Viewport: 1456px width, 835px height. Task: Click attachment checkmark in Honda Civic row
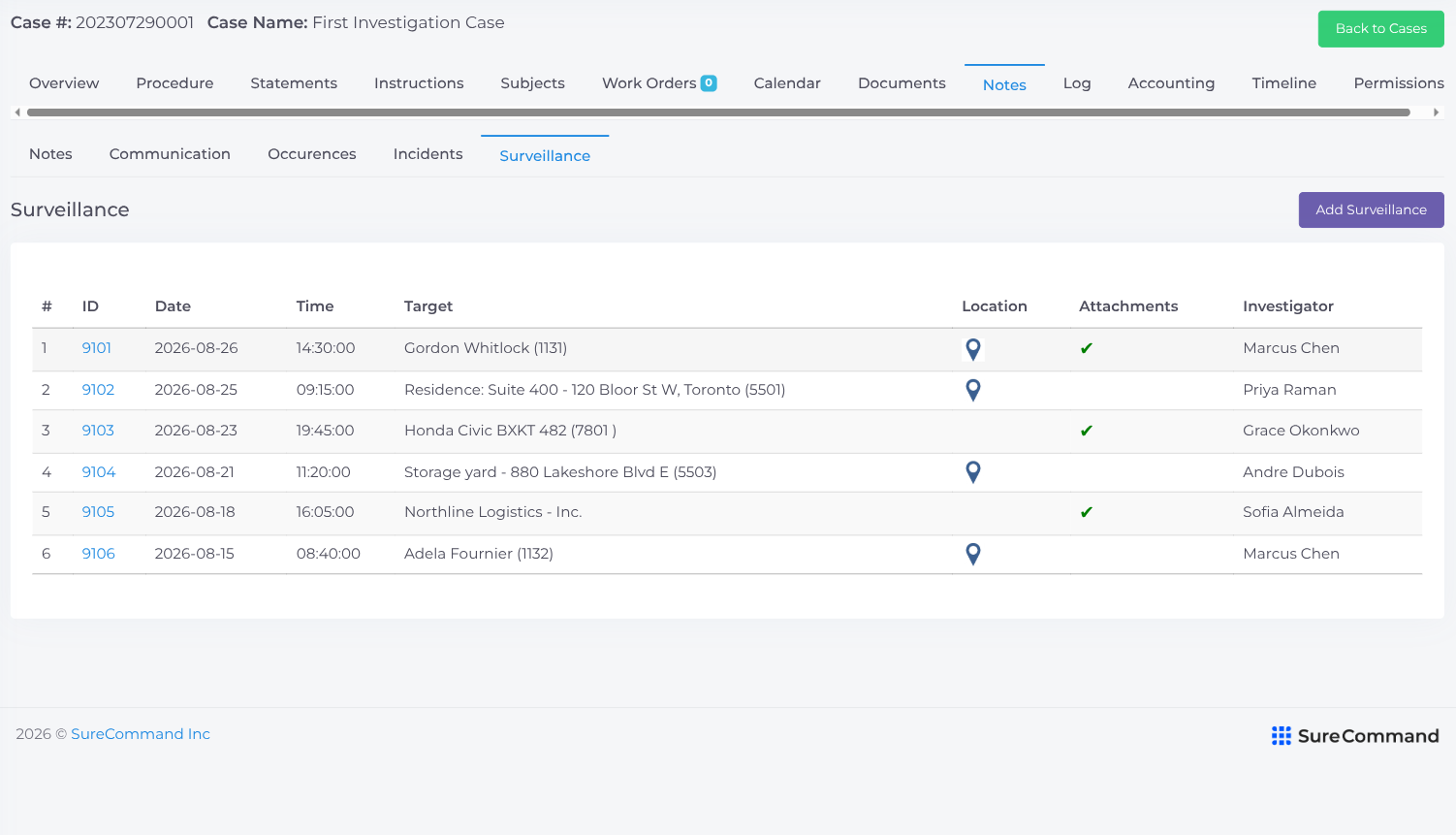pos(1087,432)
